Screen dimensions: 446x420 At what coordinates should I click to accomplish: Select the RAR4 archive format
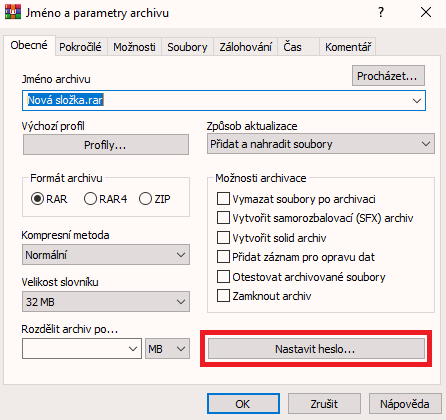tap(105, 199)
